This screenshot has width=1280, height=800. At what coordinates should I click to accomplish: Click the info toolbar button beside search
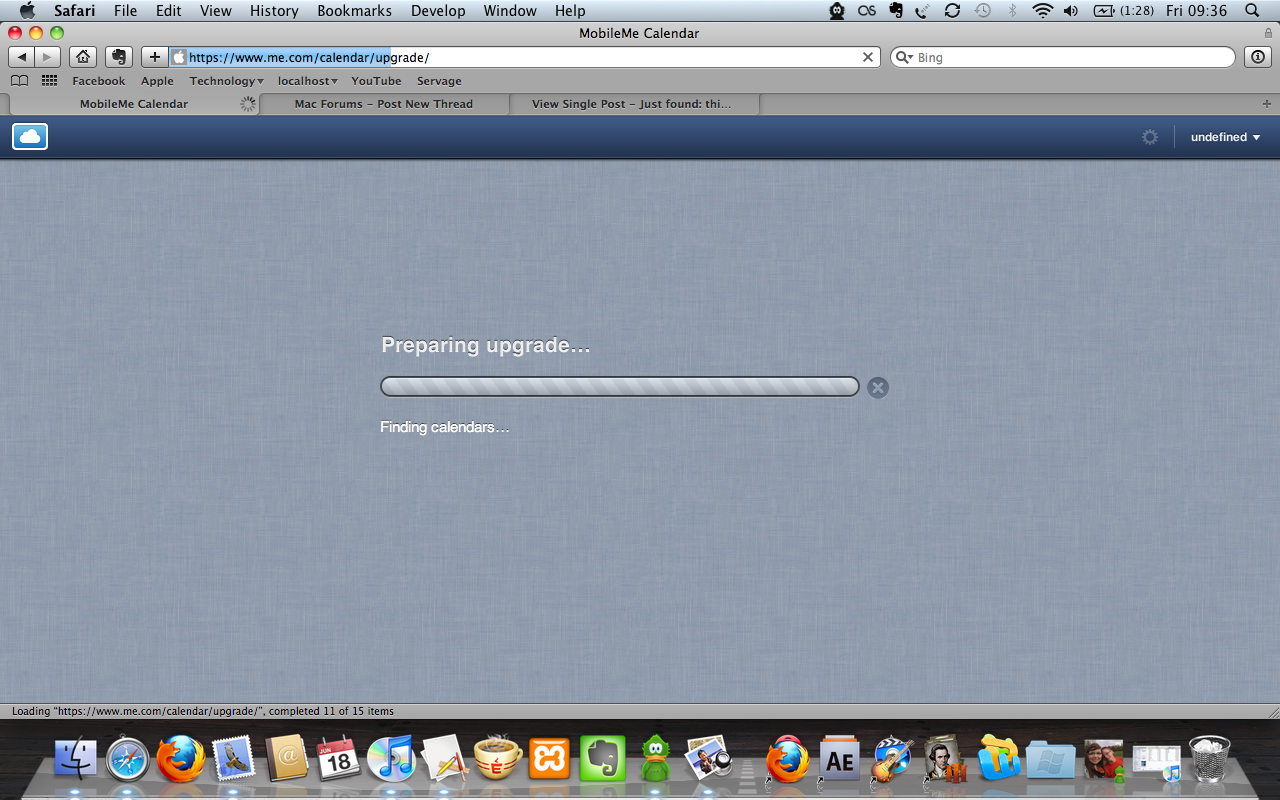pyautogui.click(x=1258, y=57)
